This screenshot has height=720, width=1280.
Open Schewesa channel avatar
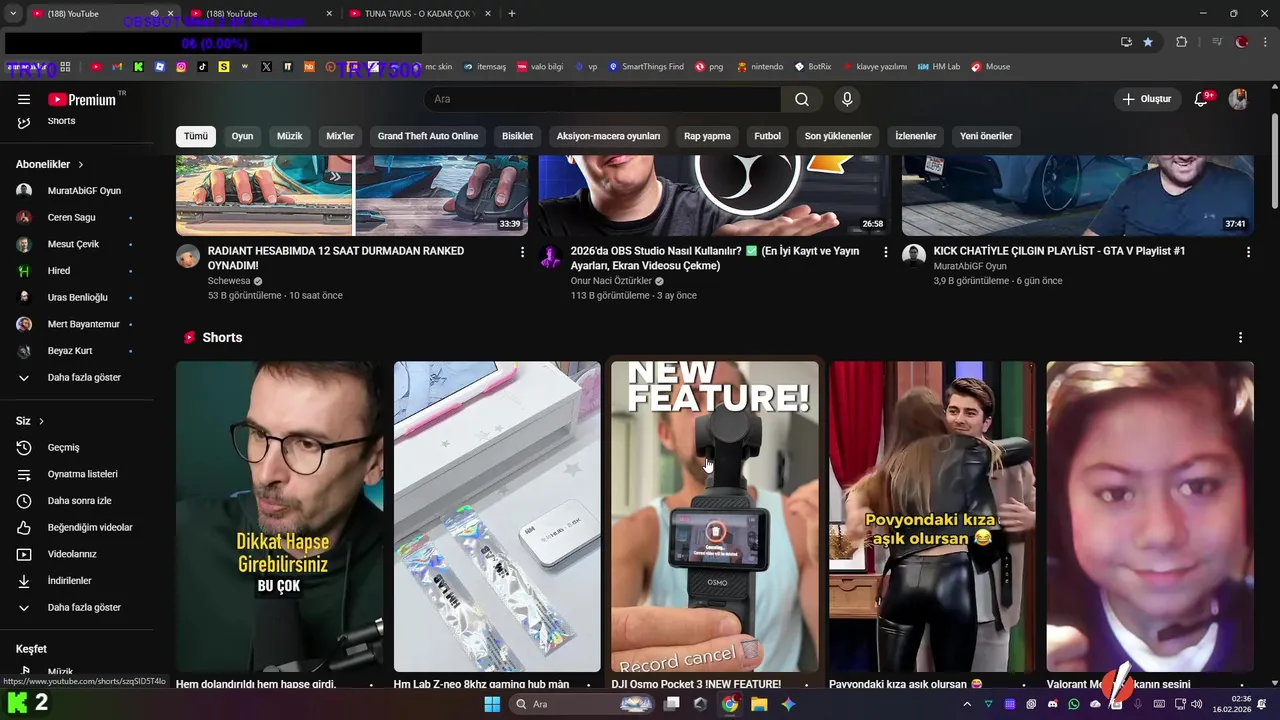(x=188, y=256)
